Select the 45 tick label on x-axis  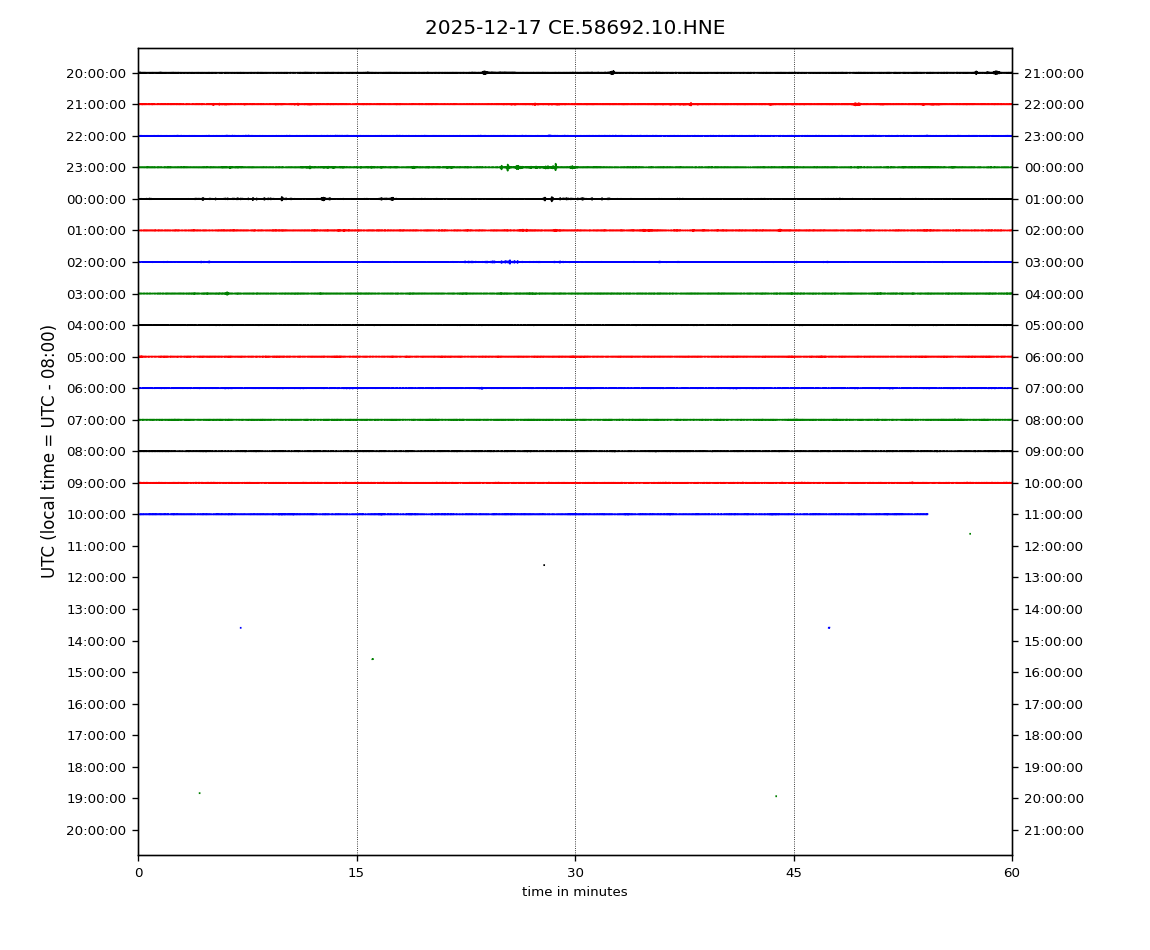click(x=794, y=873)
